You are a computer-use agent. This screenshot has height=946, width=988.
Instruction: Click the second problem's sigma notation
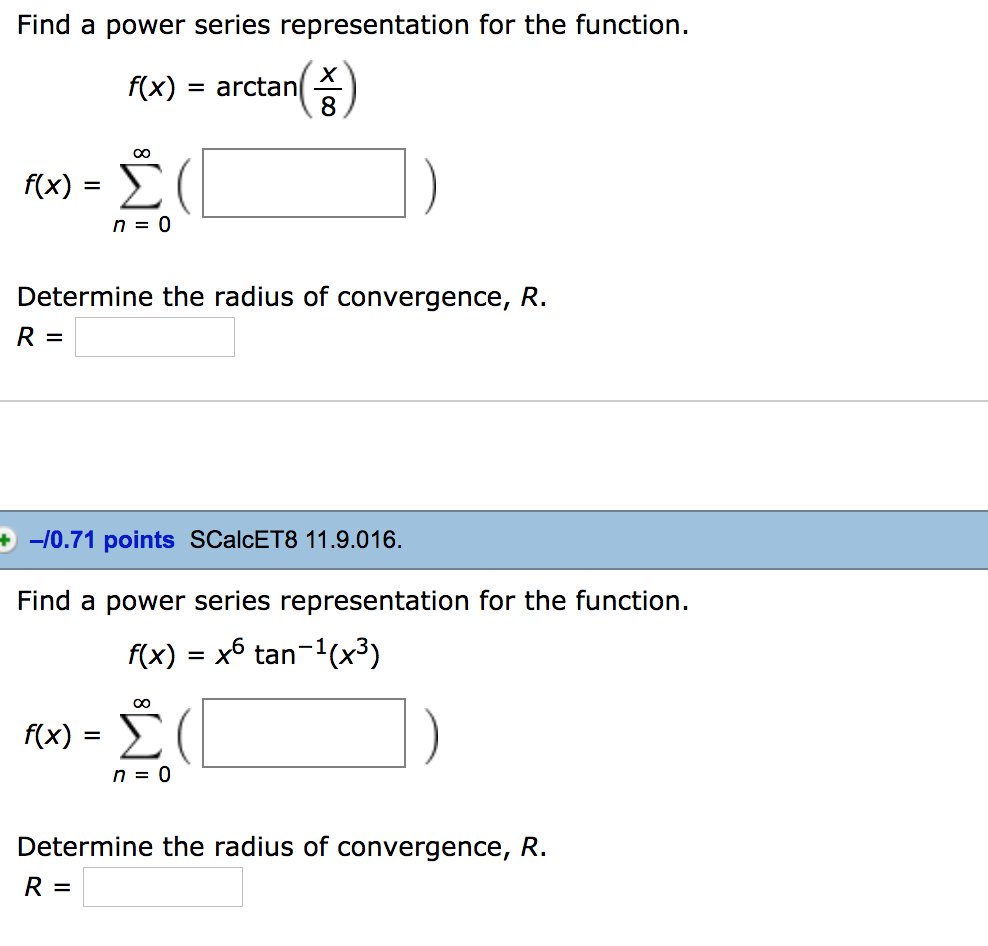pos(142,735)
